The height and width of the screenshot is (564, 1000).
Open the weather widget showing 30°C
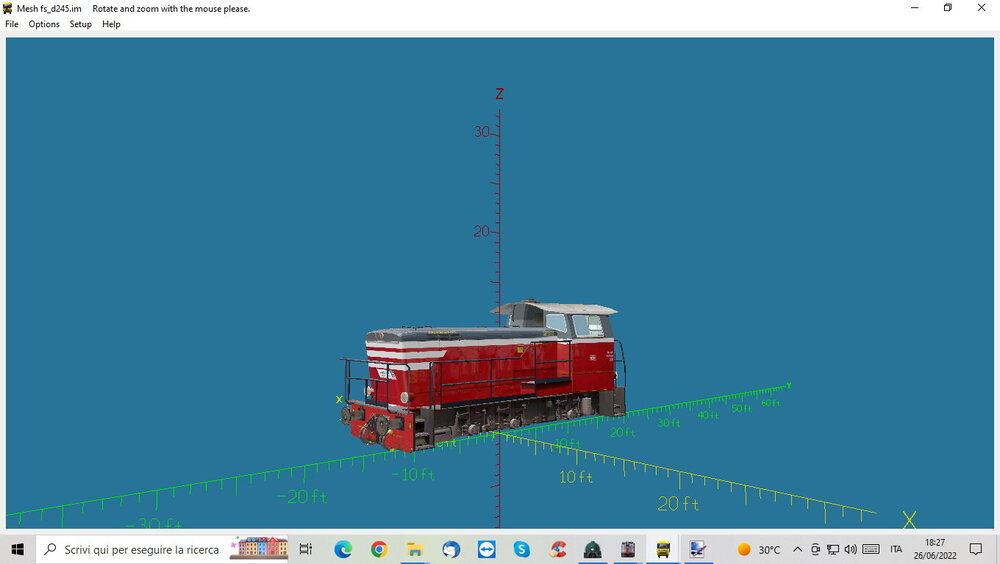point(758,549)
